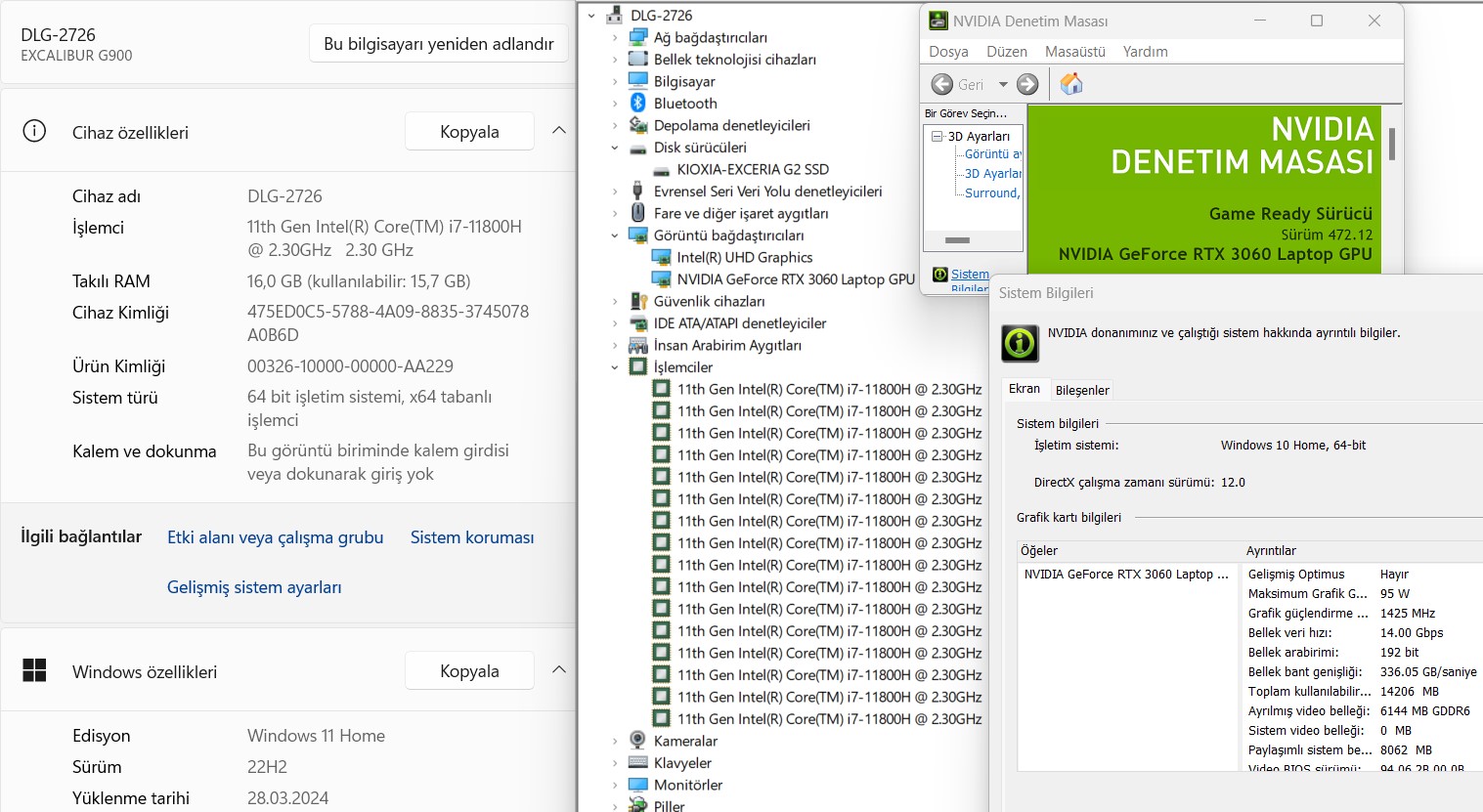Click the Geri back arrow in NVIDIA panel
Image resolution: width=1483 pixels, height=812 pixels.
[x=942, y=84]
